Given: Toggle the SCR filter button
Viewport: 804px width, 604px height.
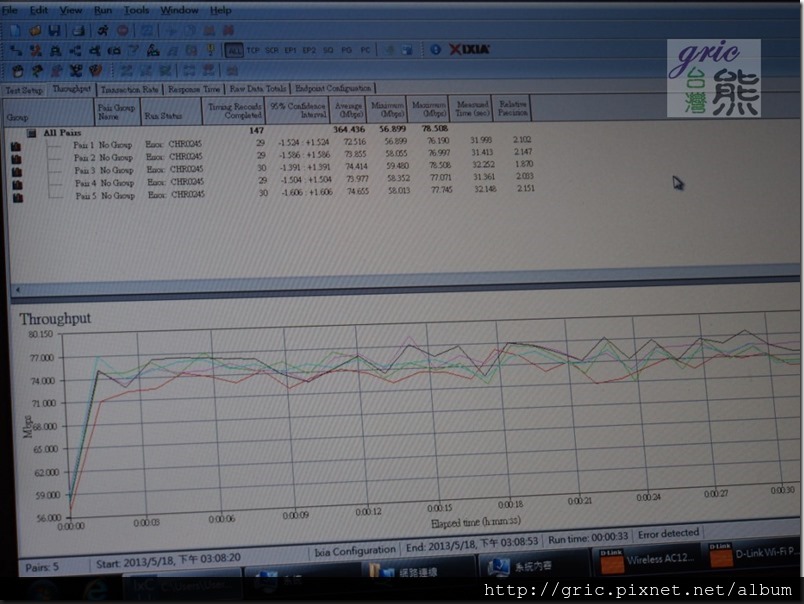Looking at the screenshot, I should tap(272, 50).
